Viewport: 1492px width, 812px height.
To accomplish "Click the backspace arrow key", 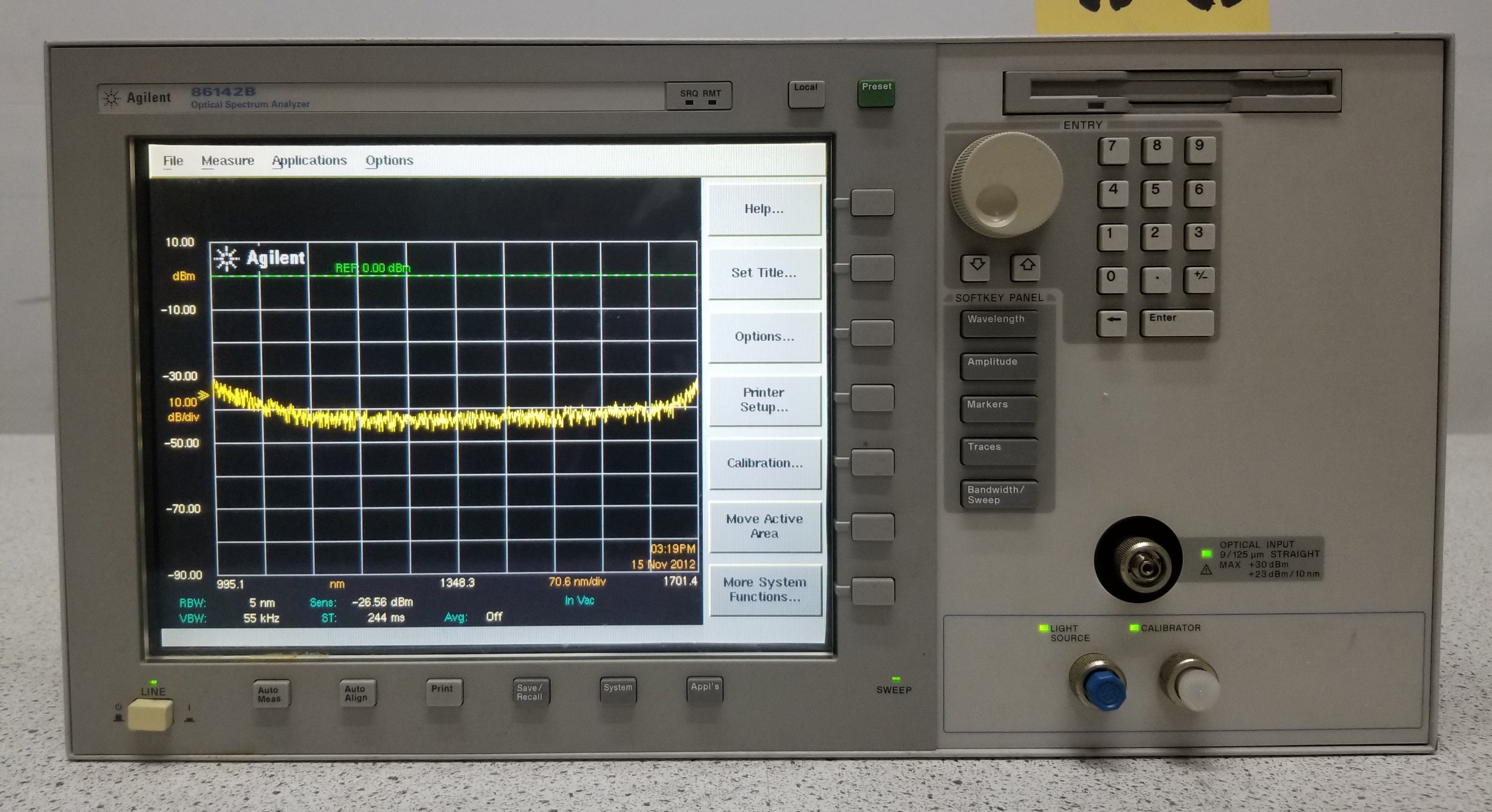I will point(1112,323).
